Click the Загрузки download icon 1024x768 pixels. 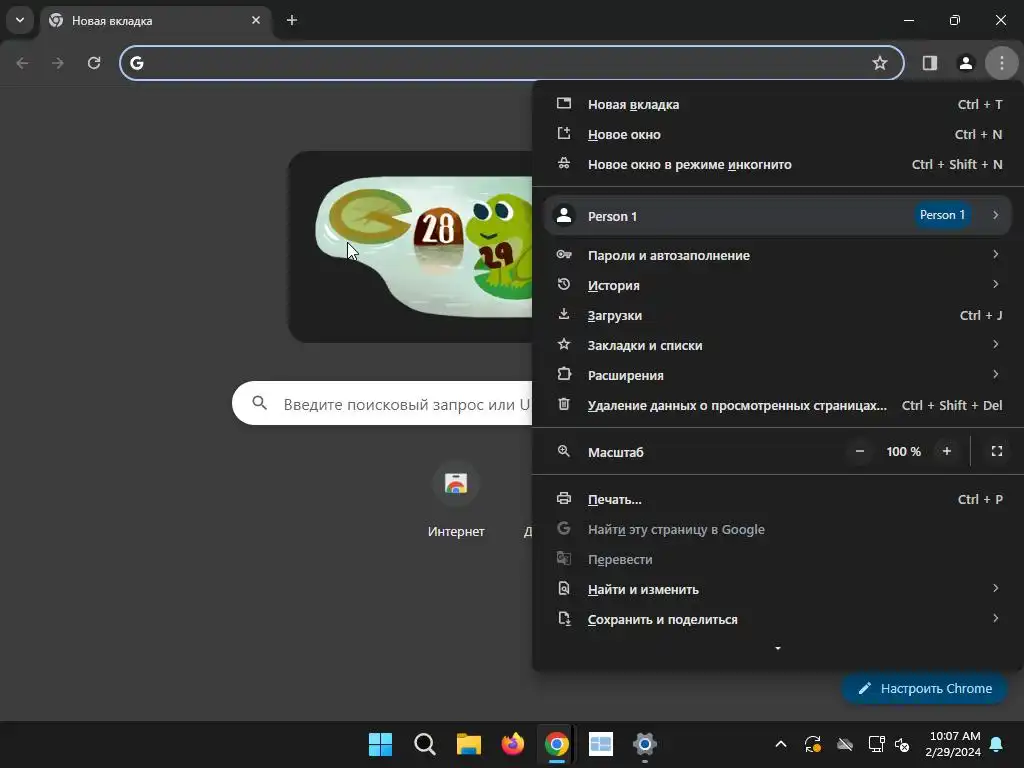pos(564,314)
